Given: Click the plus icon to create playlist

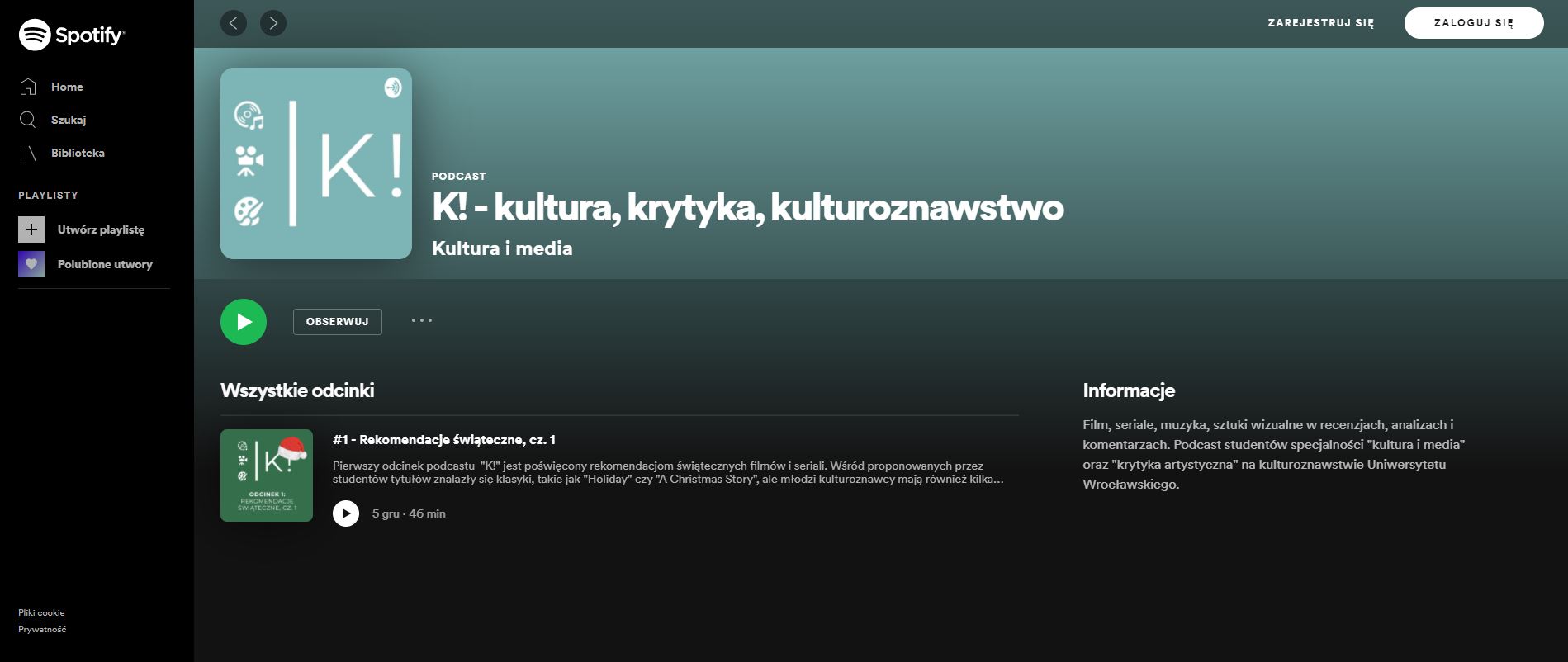Looking at the screenshot, I should click(31, 229).
